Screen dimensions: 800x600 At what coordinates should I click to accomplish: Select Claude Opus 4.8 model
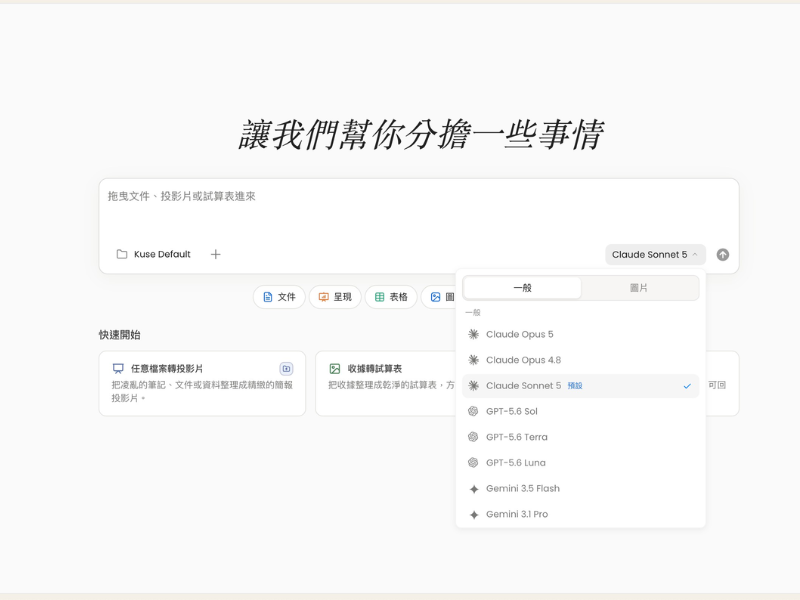pyautogui.click(x=580, y=360)
